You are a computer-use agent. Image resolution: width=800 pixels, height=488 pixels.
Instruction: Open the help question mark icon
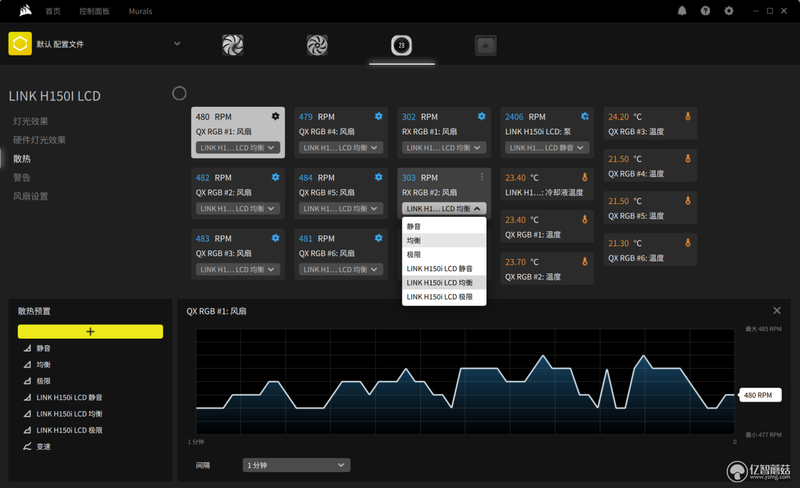(x=705, y=11)
